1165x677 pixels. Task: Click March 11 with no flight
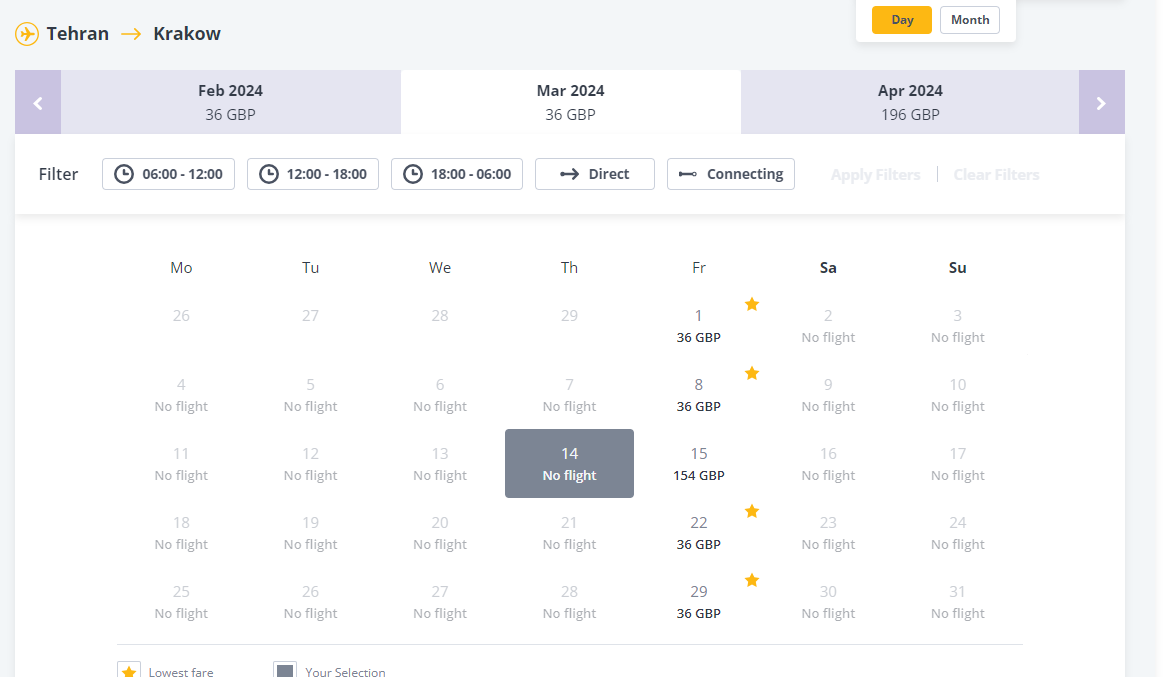(181, 464)
